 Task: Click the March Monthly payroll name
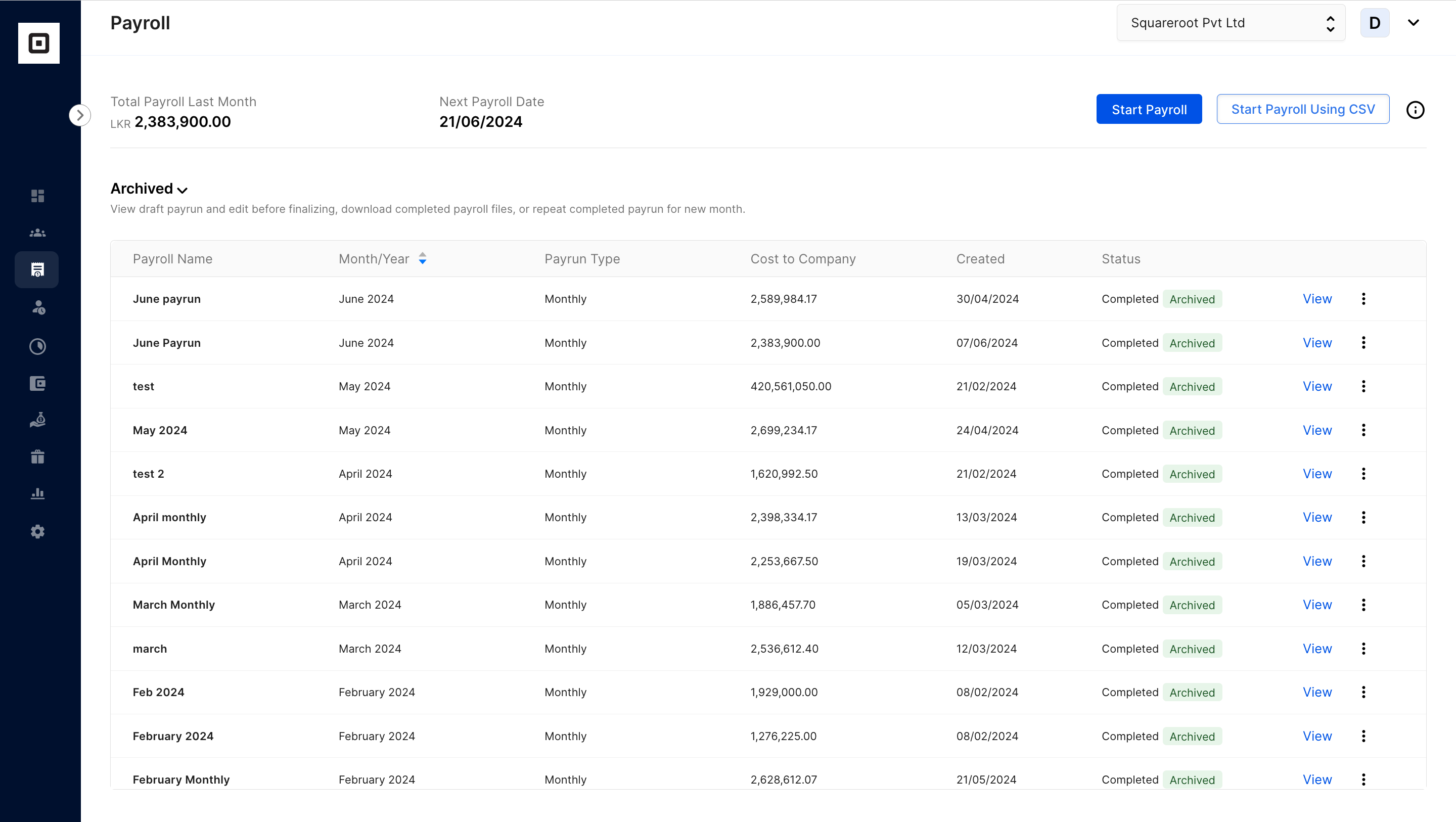173,605
